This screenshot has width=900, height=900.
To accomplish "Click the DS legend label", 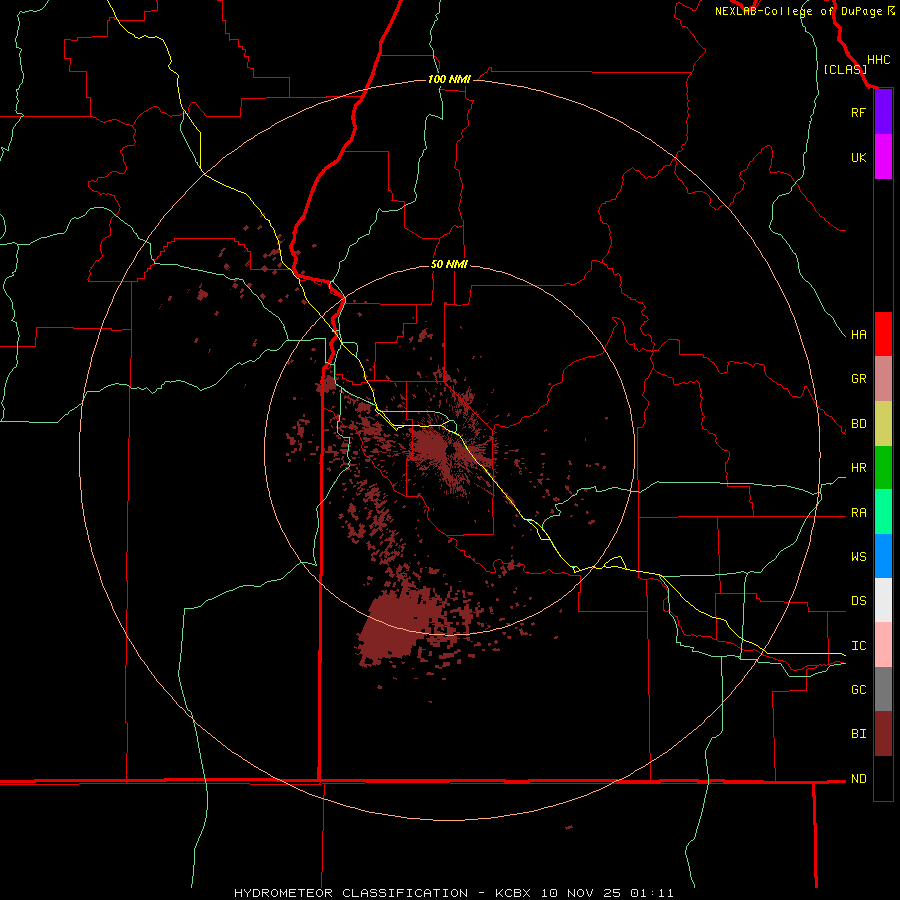I will point(858,601).
